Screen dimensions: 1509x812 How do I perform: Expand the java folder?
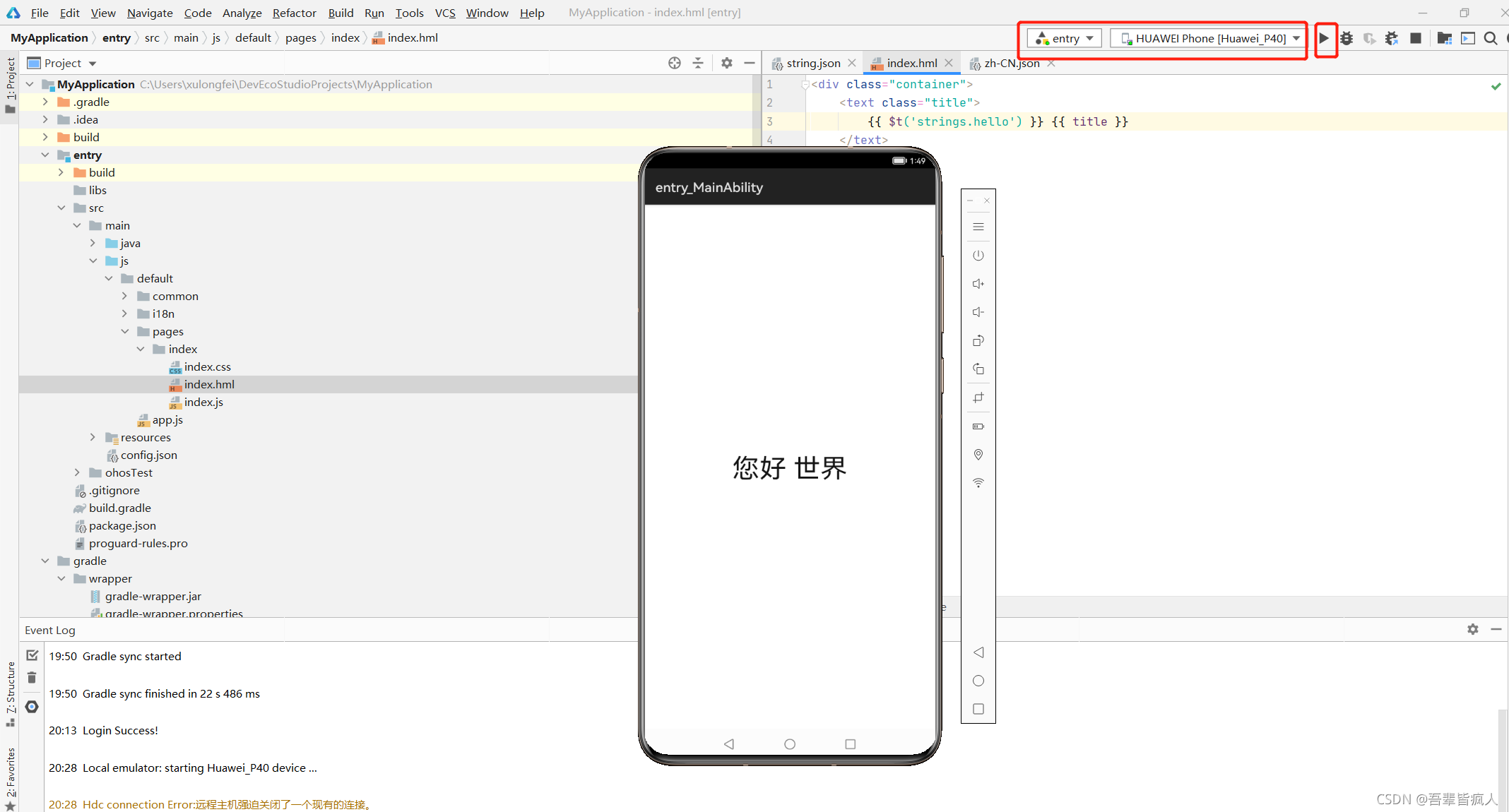pos(93,243)
